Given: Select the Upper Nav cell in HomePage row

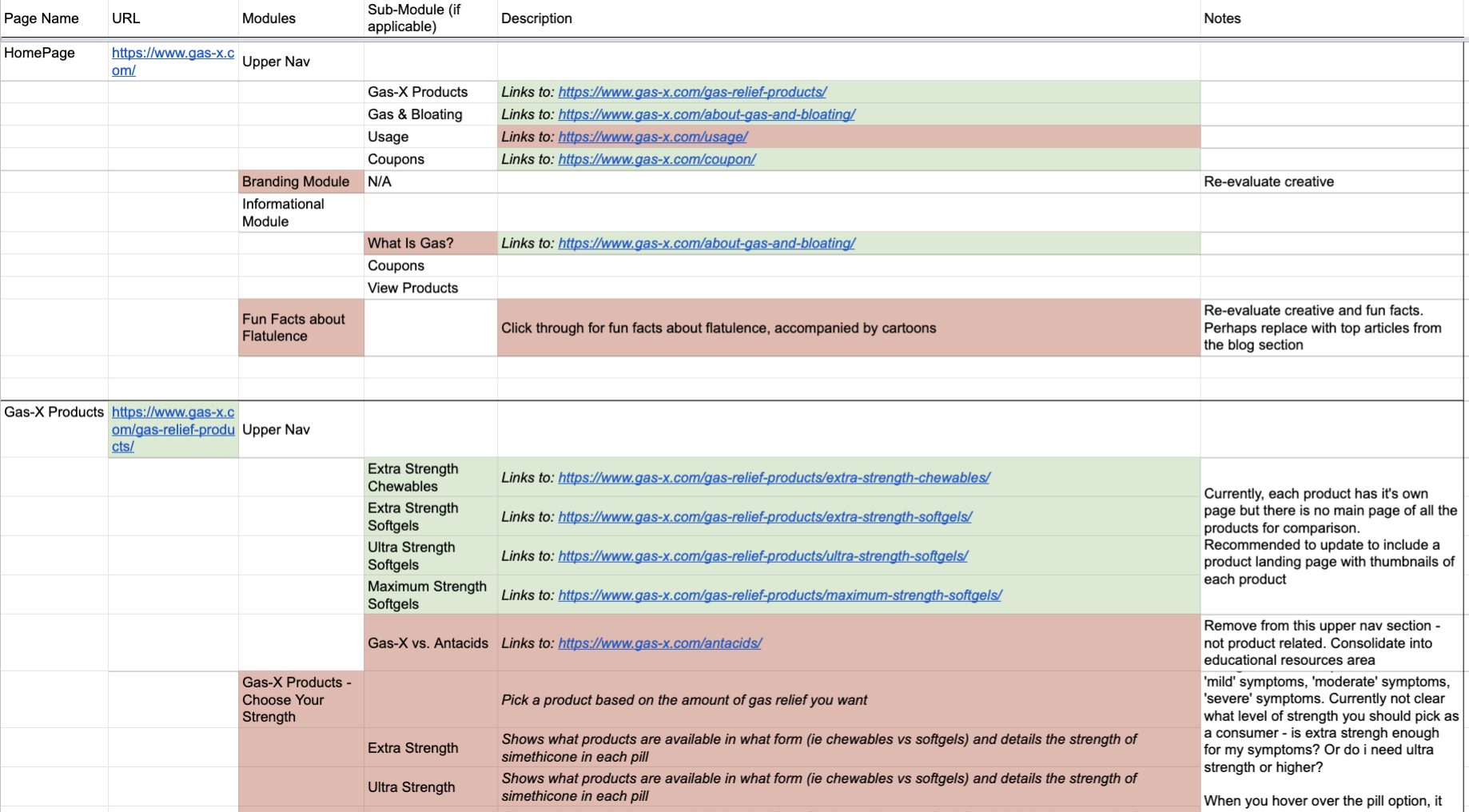Looking at the screenshot, I should [x=301, y=62].
